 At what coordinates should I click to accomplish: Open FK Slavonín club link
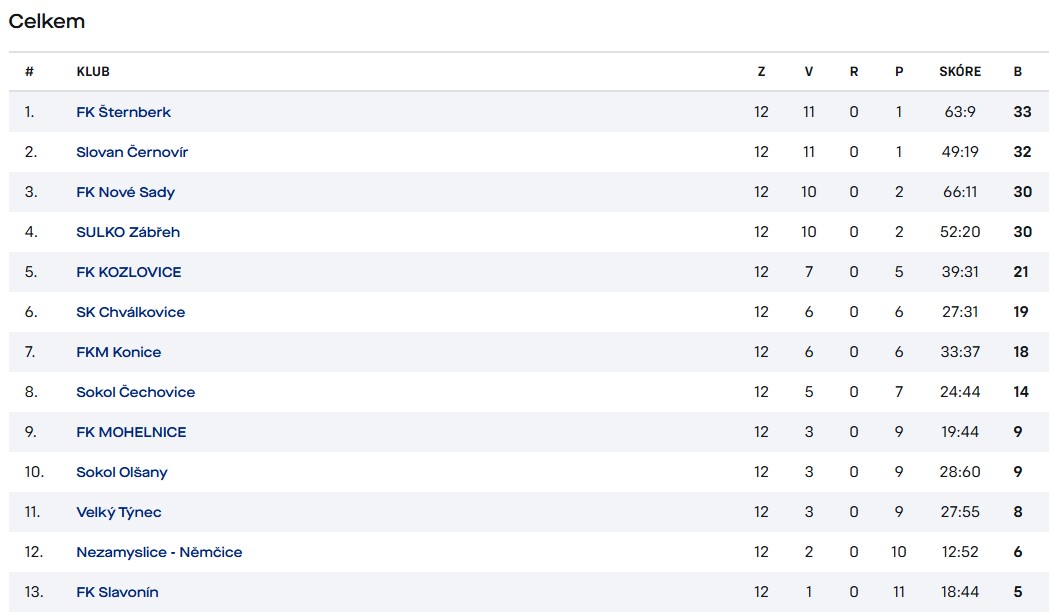point(117,592)
